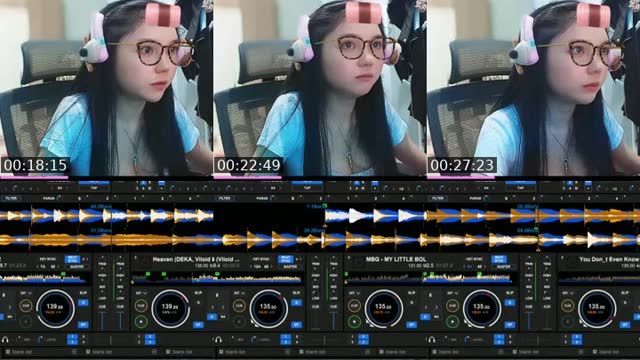Click the Heaven deck jog wheel showing 139
This screenshot has height=360, width=640.
pyautogui.click(x=170, y=309)
